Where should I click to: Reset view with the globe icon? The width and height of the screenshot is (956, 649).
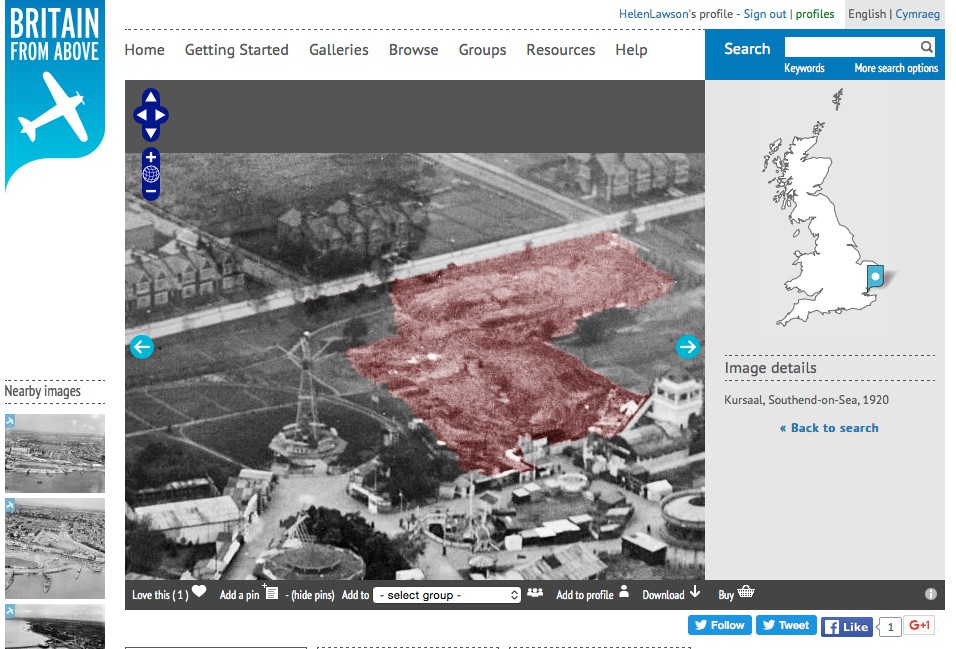click(151, 174)
